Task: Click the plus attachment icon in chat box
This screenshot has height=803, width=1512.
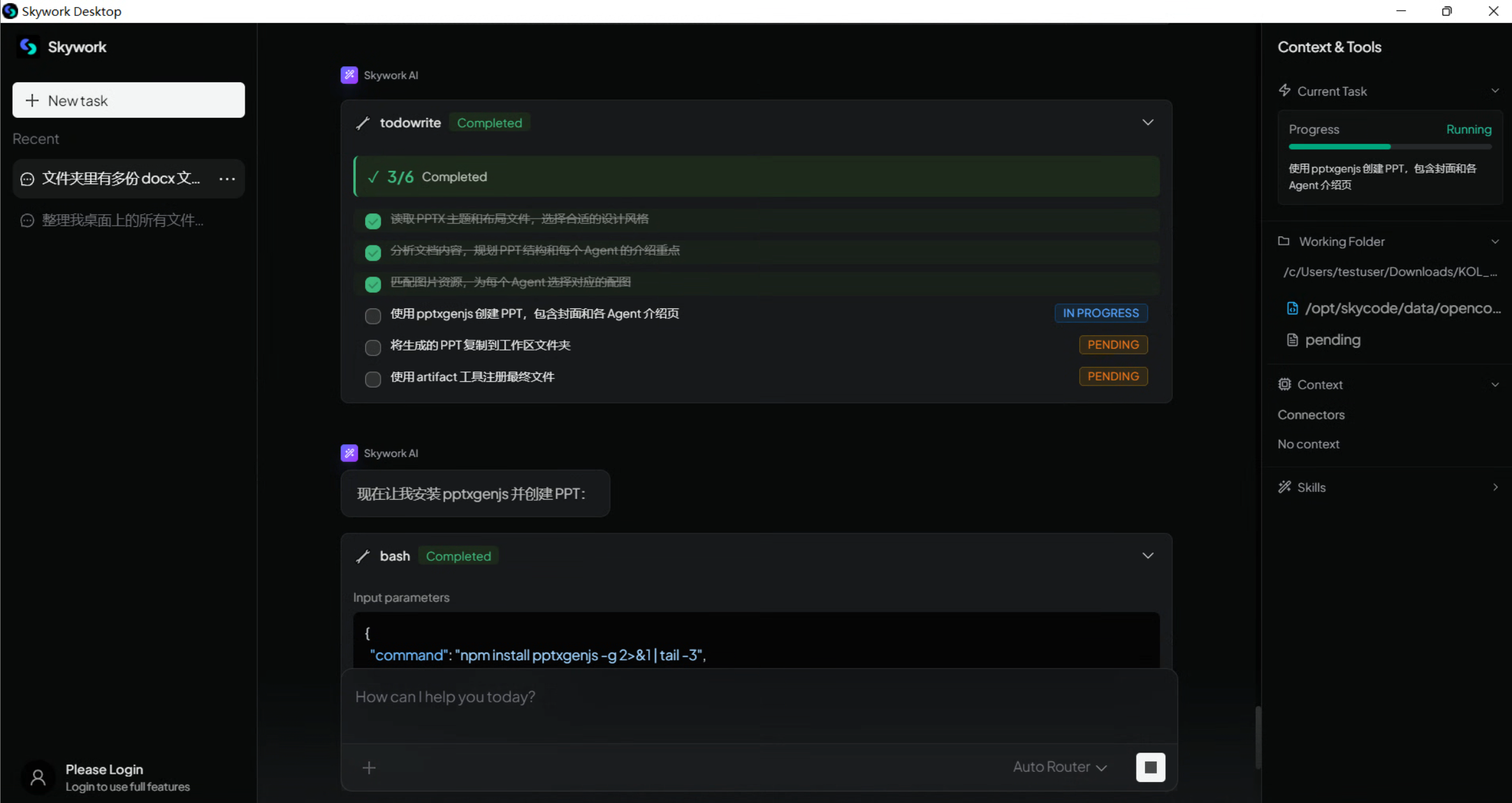Action: tap(369, 767)
